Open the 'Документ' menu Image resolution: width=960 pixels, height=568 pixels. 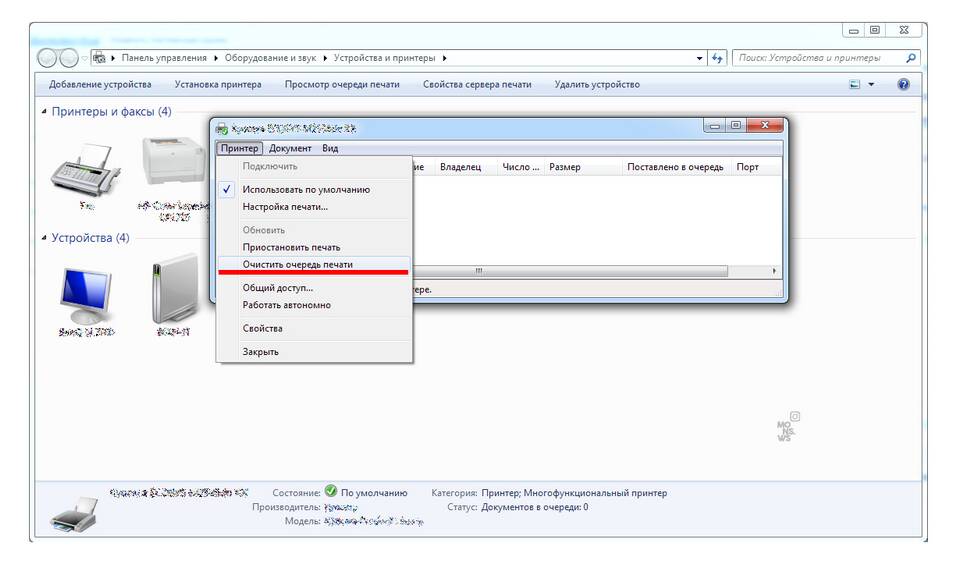tap(290, 148)
